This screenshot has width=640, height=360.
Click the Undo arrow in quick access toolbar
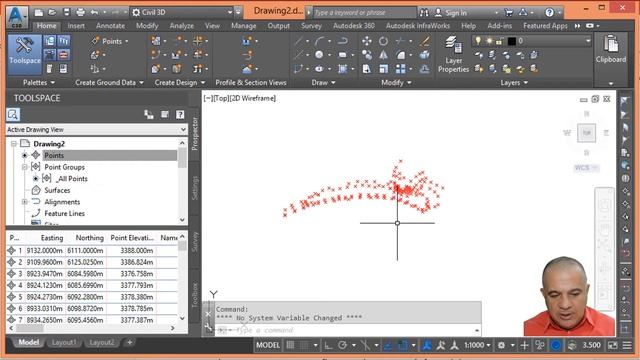click(94, 12)
